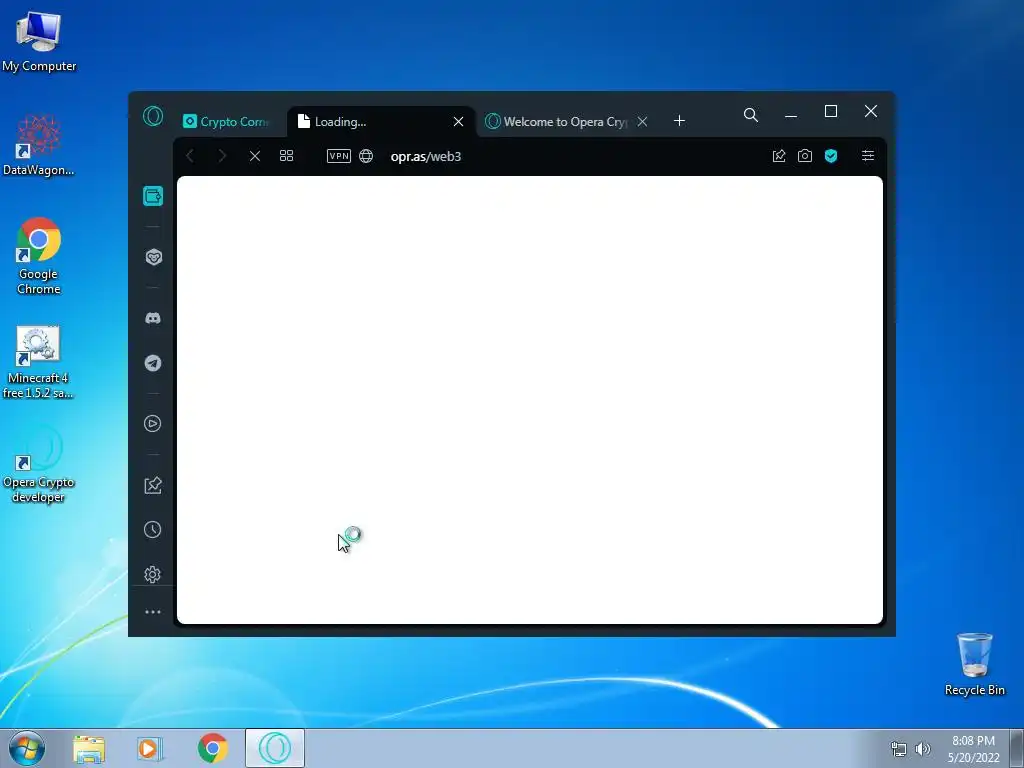Open the clock showing 8:08 PM
1024x768 pixels.
[973, 749]
